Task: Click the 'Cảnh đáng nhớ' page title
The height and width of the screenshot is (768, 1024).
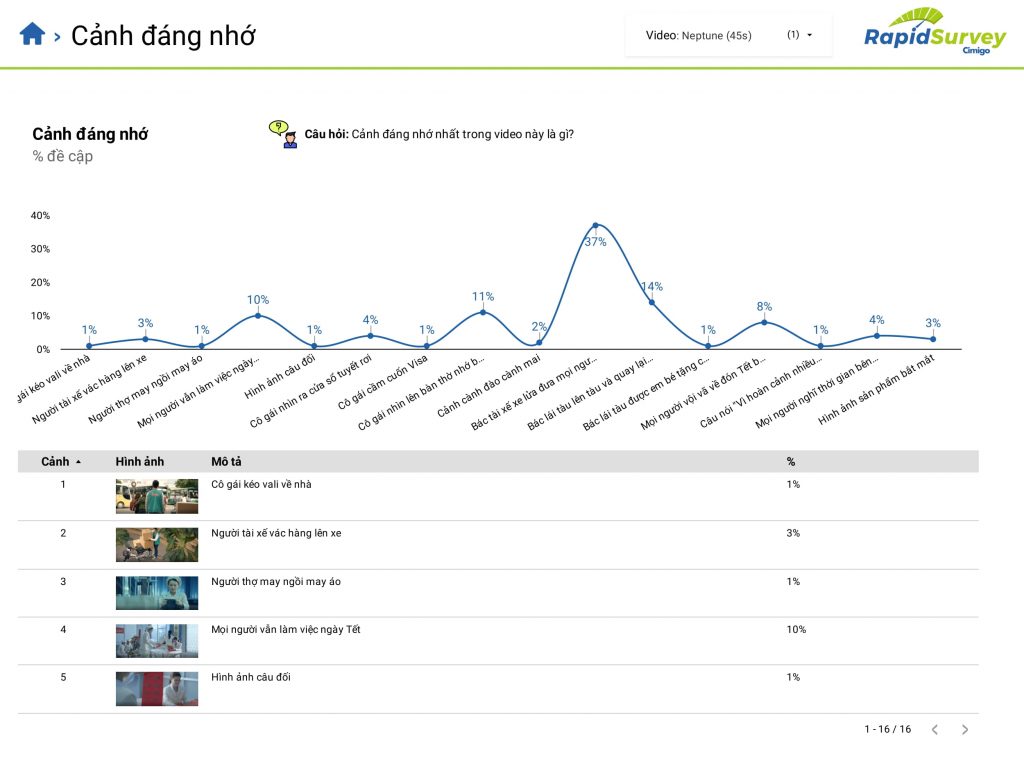Action: pyautogui.click(x=163, y=36)
